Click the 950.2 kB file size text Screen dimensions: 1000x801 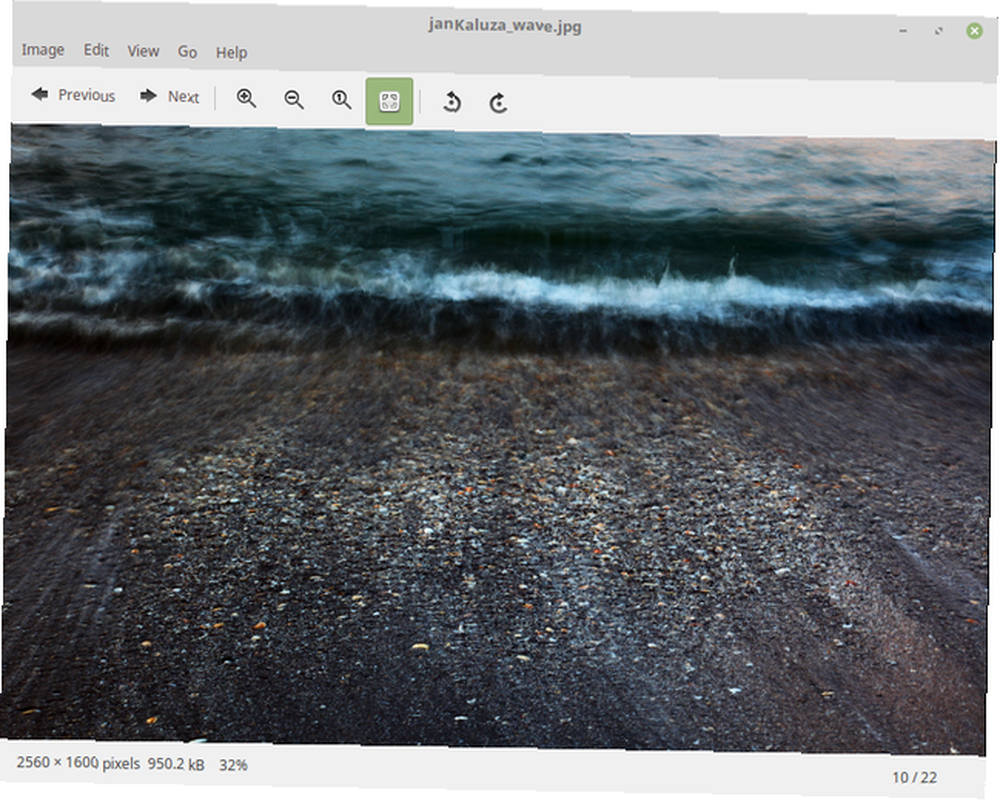click(x=176, y=764)
